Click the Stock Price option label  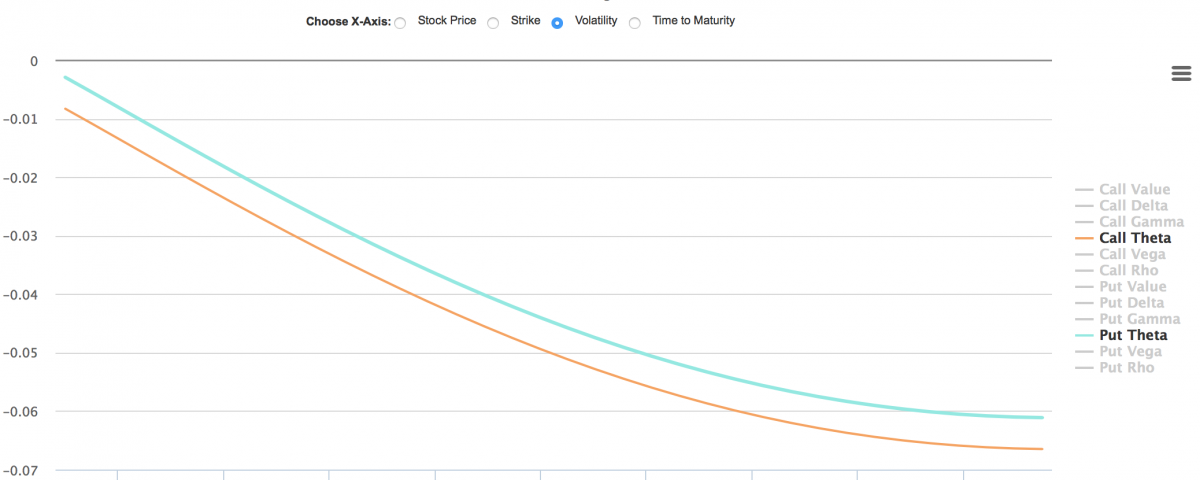point(446,20)
